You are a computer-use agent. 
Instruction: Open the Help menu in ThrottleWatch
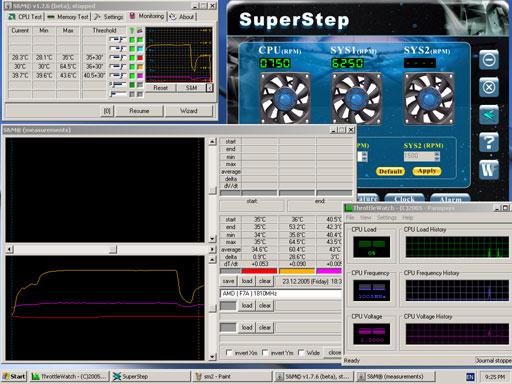407,218
